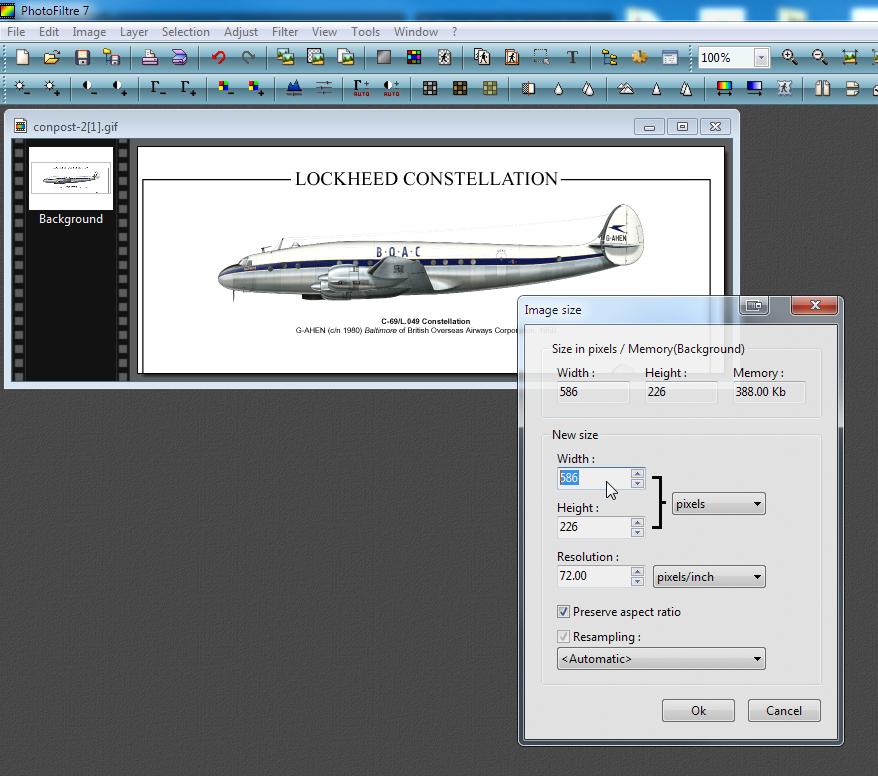This screenshot has width=878, height=776.
Task: Save the image with the floppy icon
Action: click(82, 57)
